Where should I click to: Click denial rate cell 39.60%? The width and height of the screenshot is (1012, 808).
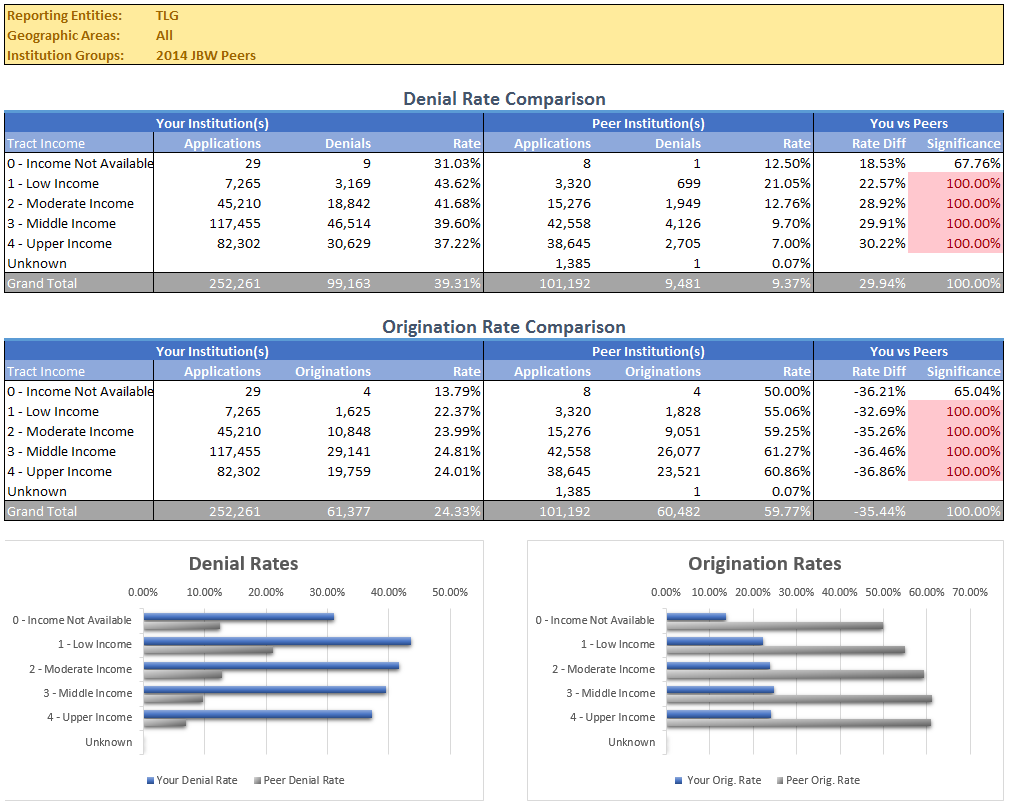click(457, 223)
